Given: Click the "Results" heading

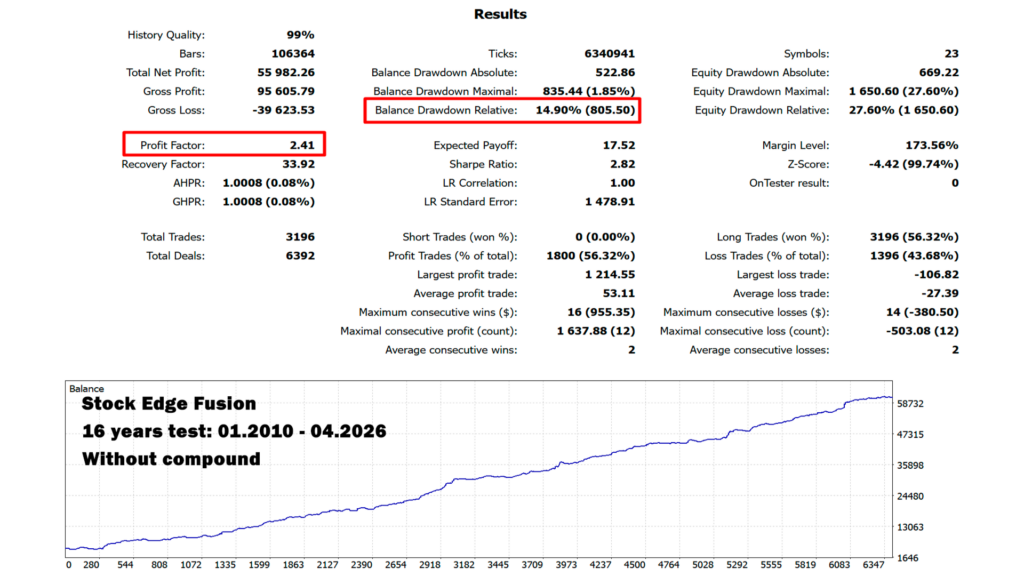Looking at the screenshot, I should [500, 14].
